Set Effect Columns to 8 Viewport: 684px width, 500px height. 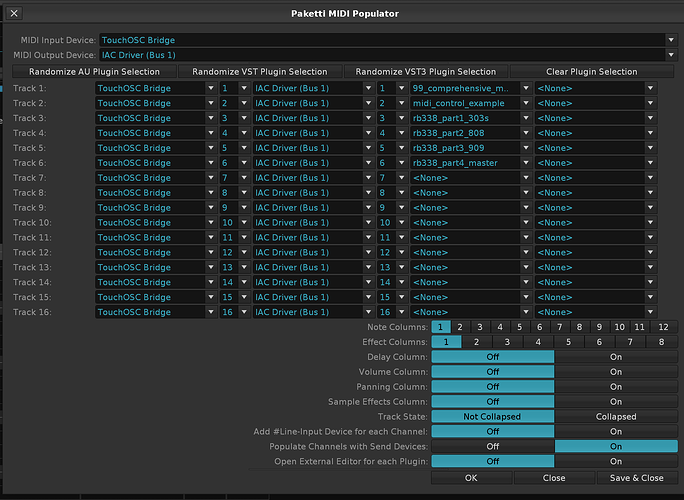click(661, 342)
